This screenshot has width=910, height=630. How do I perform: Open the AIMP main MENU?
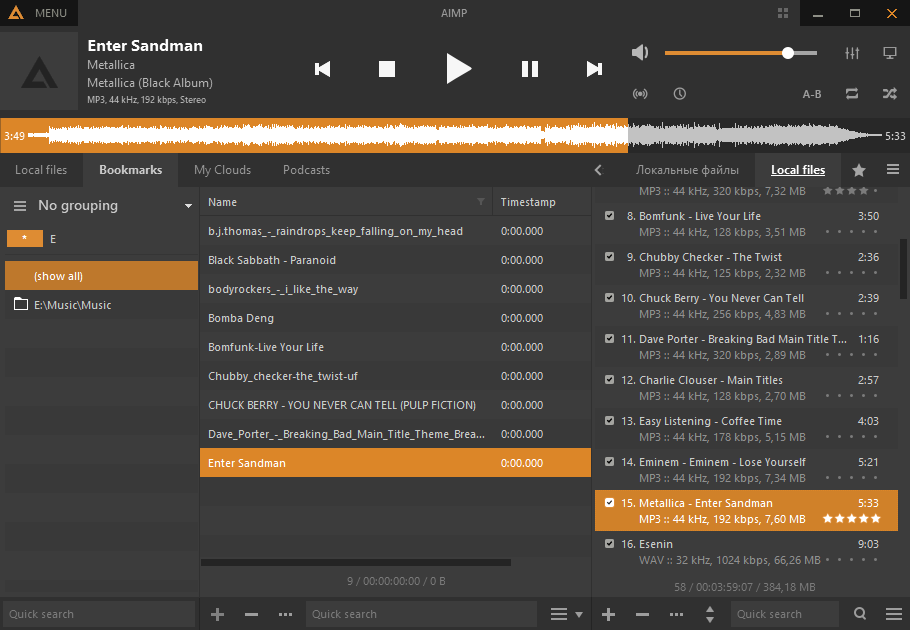tap(38, 13)
